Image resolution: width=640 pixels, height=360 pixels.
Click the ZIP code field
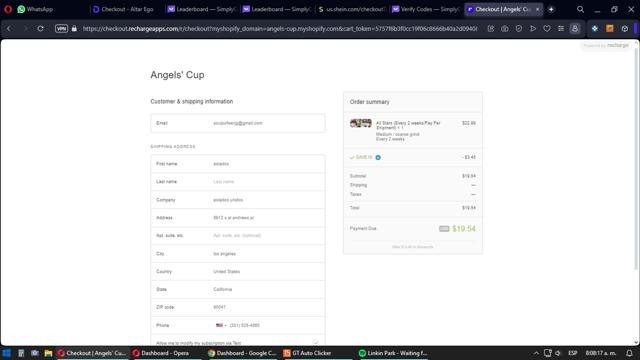(238, 307)
